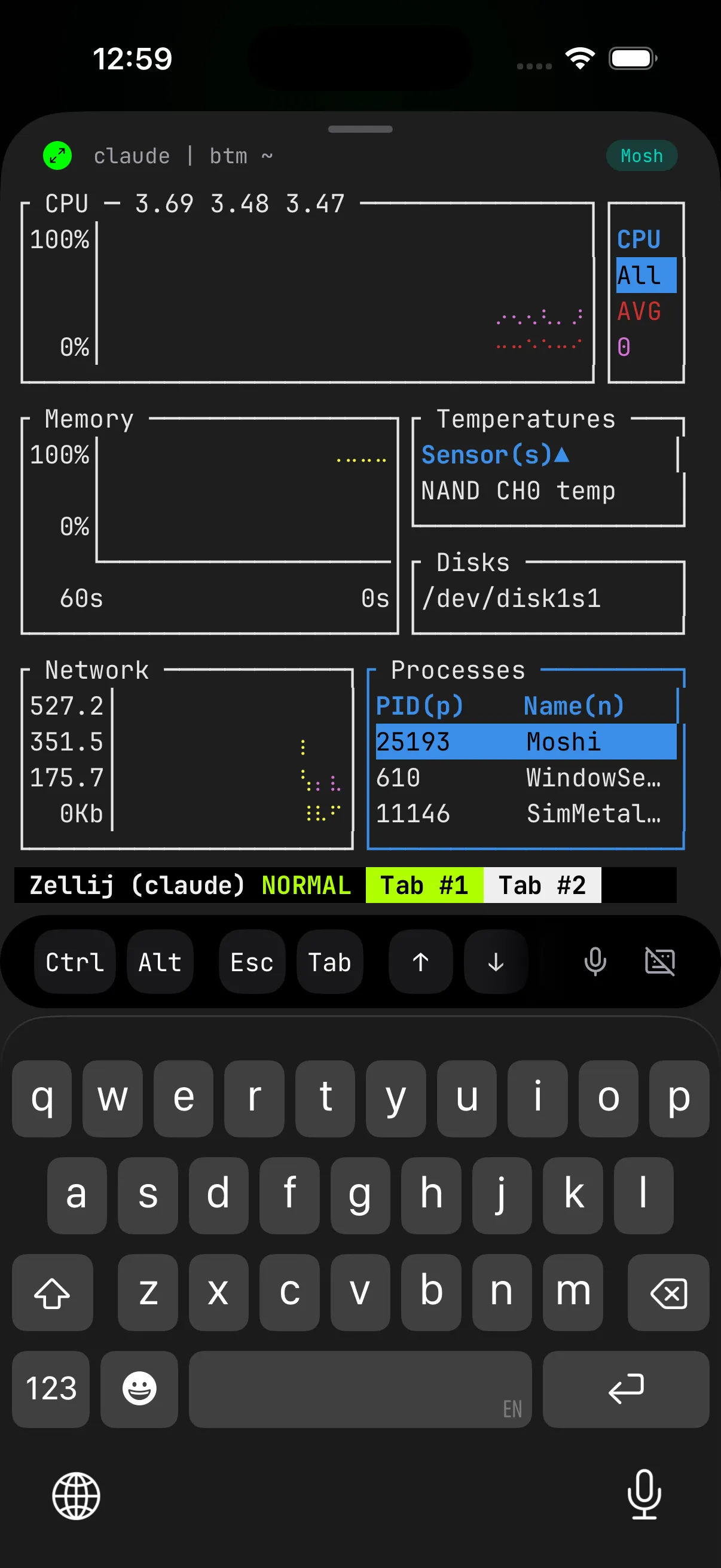The image size is (721, 1568).
Task: Tap the backspace delete key
Action: click(x=668, y=1292)
